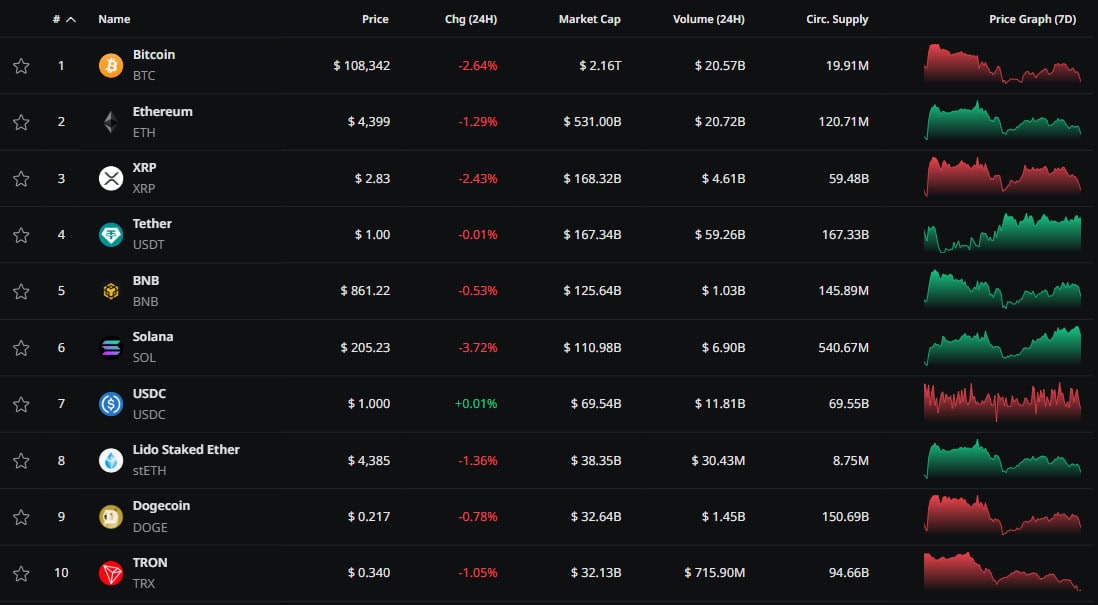The image size is (1098, 605).
Task: Click the Dogecoin logo icon
Action: [110, 517]
